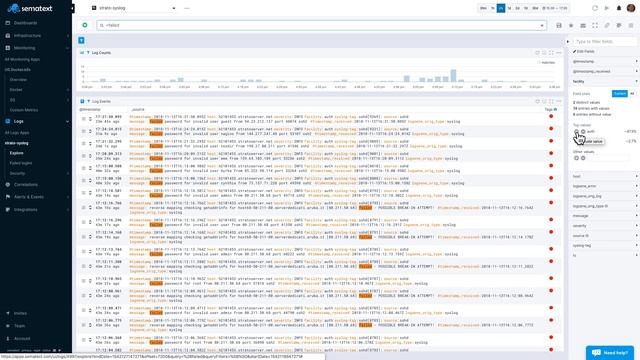The height and width of the screenshot is (360, 640).
Task: Expand the 17:24:24 log event row
Action: point(90,131)
